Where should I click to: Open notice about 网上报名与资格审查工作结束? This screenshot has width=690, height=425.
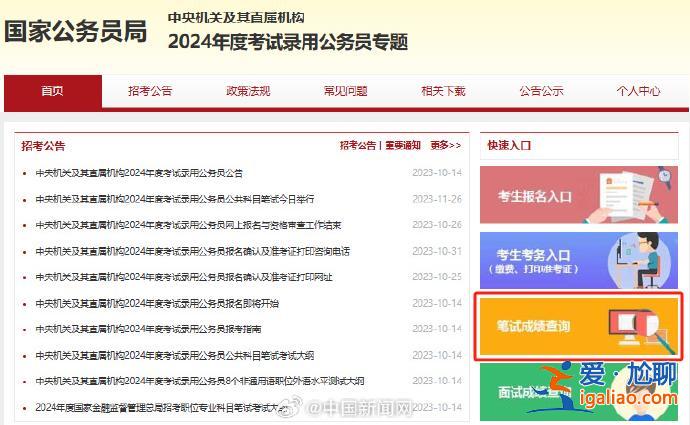tap(188, 225)
